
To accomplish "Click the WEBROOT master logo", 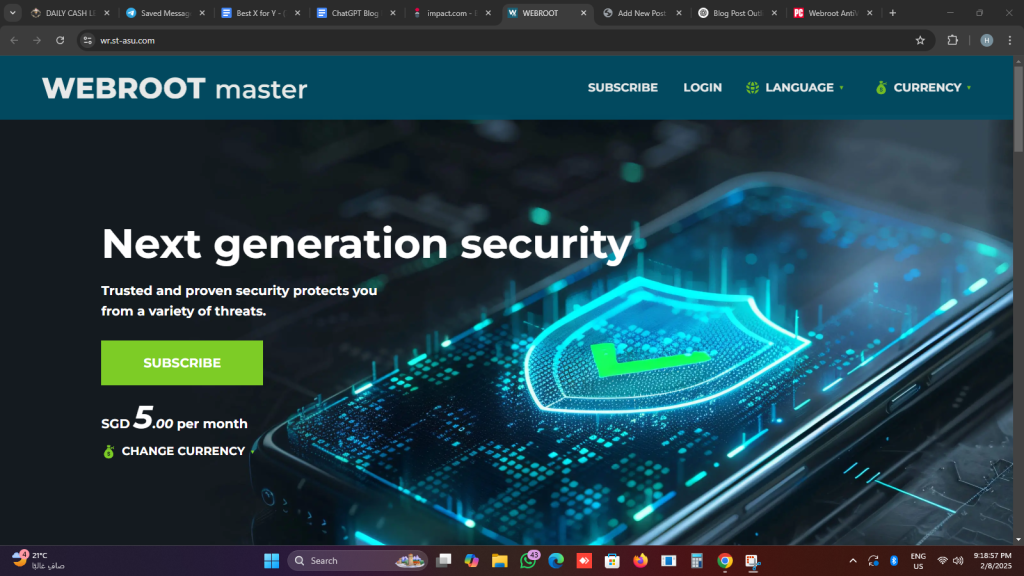I will point(174,89).
